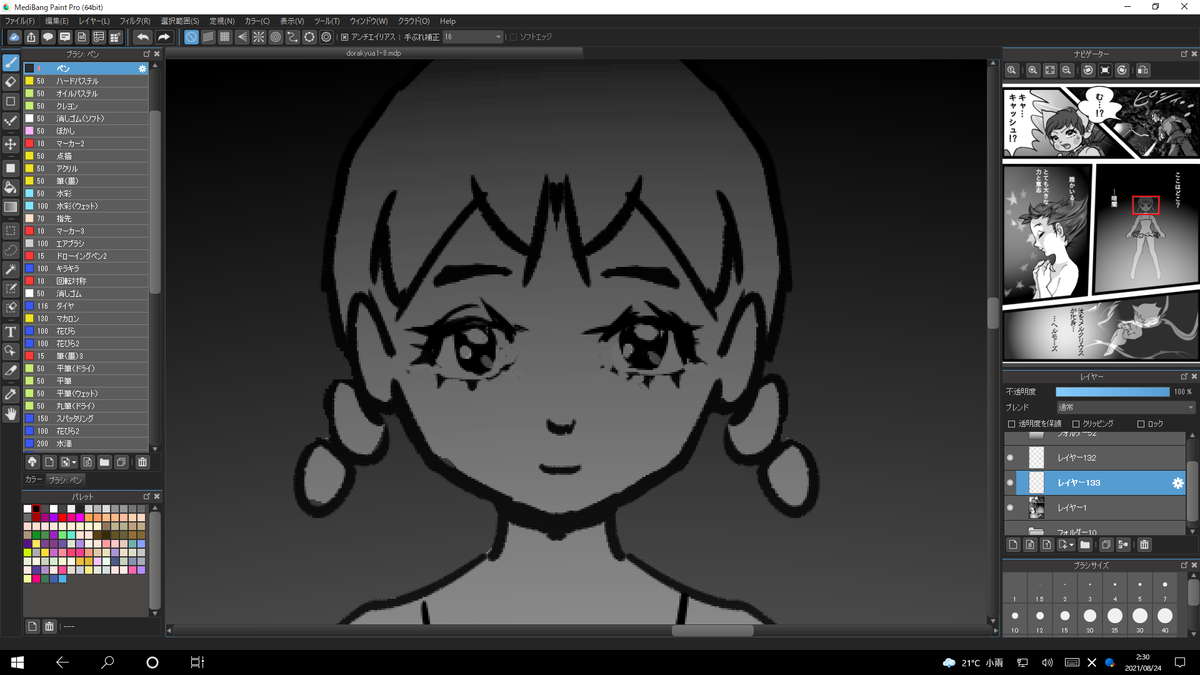Hide layer レイヤー1 via its visibility dot
The width and height of the screenshot is (1200, 675).
click(1010, 508)
